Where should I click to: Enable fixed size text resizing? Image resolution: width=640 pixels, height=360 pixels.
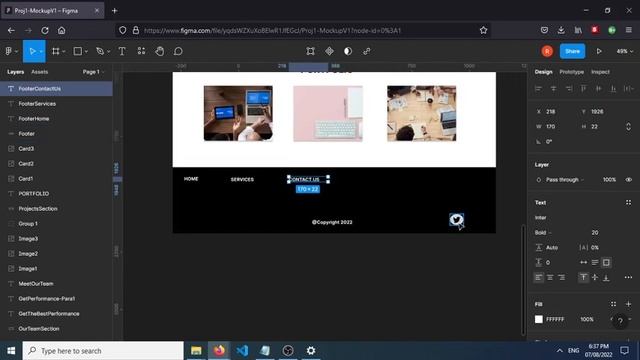click(x=606, y=262)
